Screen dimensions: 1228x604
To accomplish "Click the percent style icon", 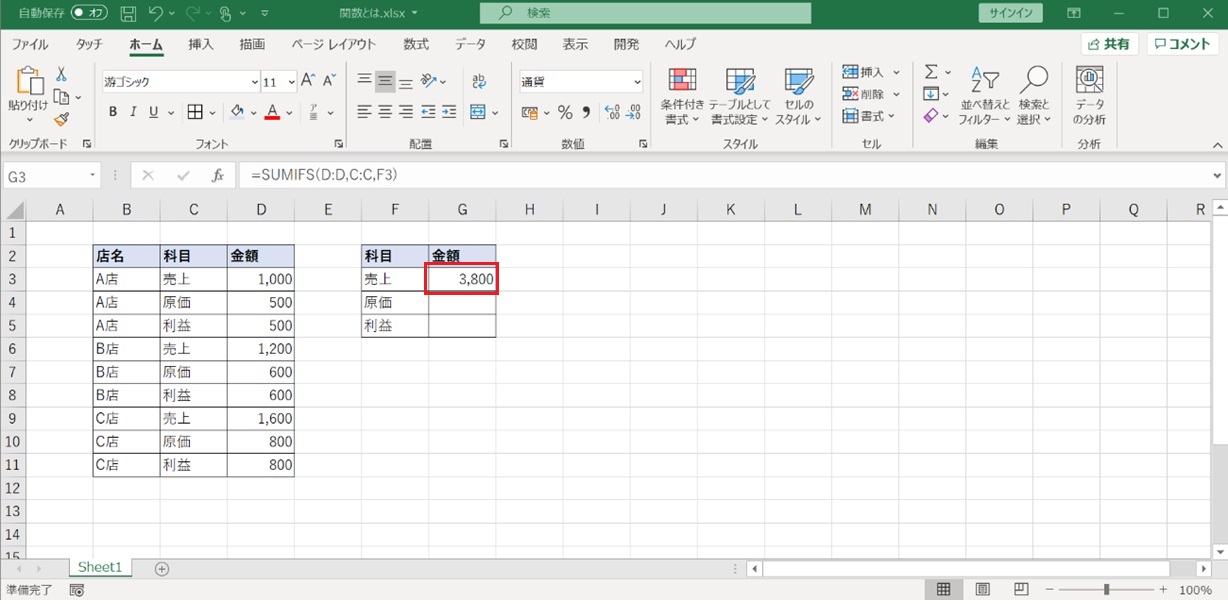I will 565,112.
